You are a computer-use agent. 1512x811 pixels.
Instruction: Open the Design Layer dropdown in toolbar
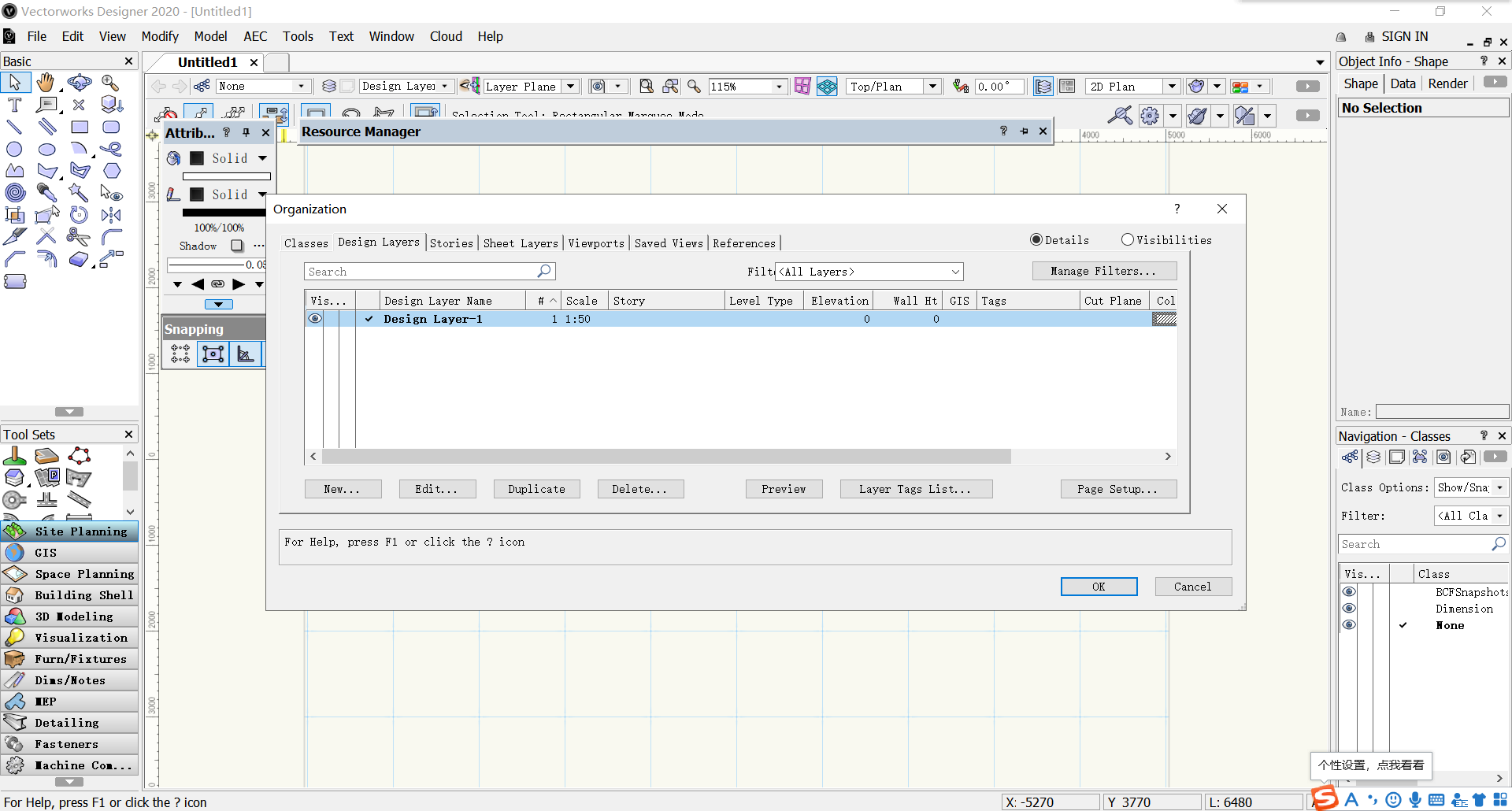click(x=406, y=86)
